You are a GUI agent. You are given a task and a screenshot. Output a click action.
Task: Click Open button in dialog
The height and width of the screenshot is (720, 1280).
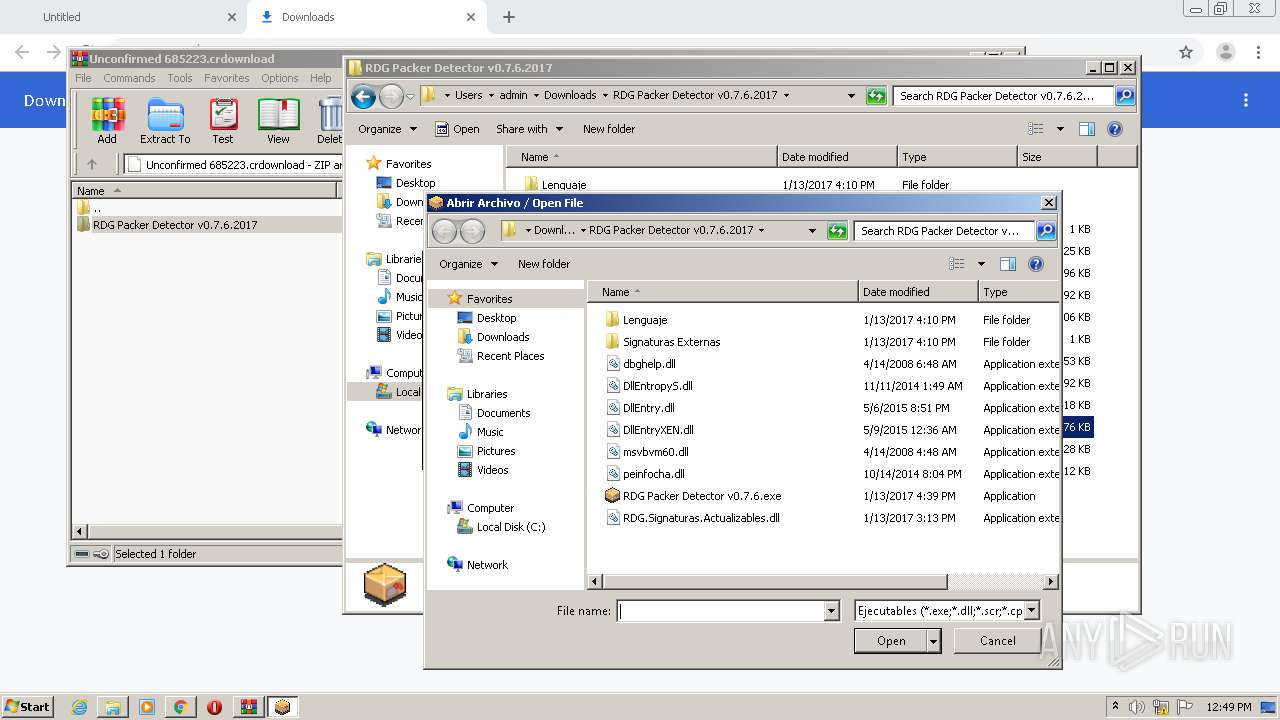(x=891, y=641)
